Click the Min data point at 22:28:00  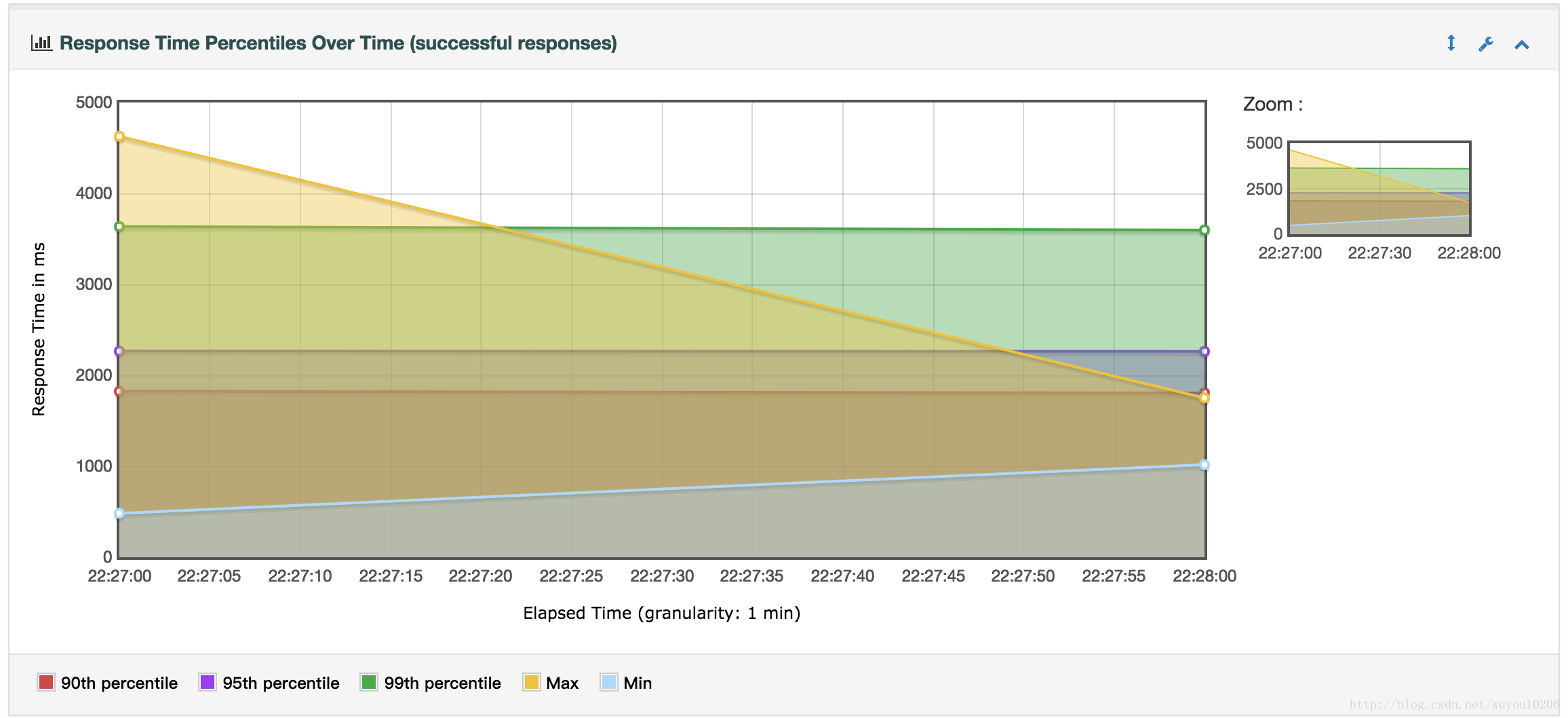[1204, 465]
